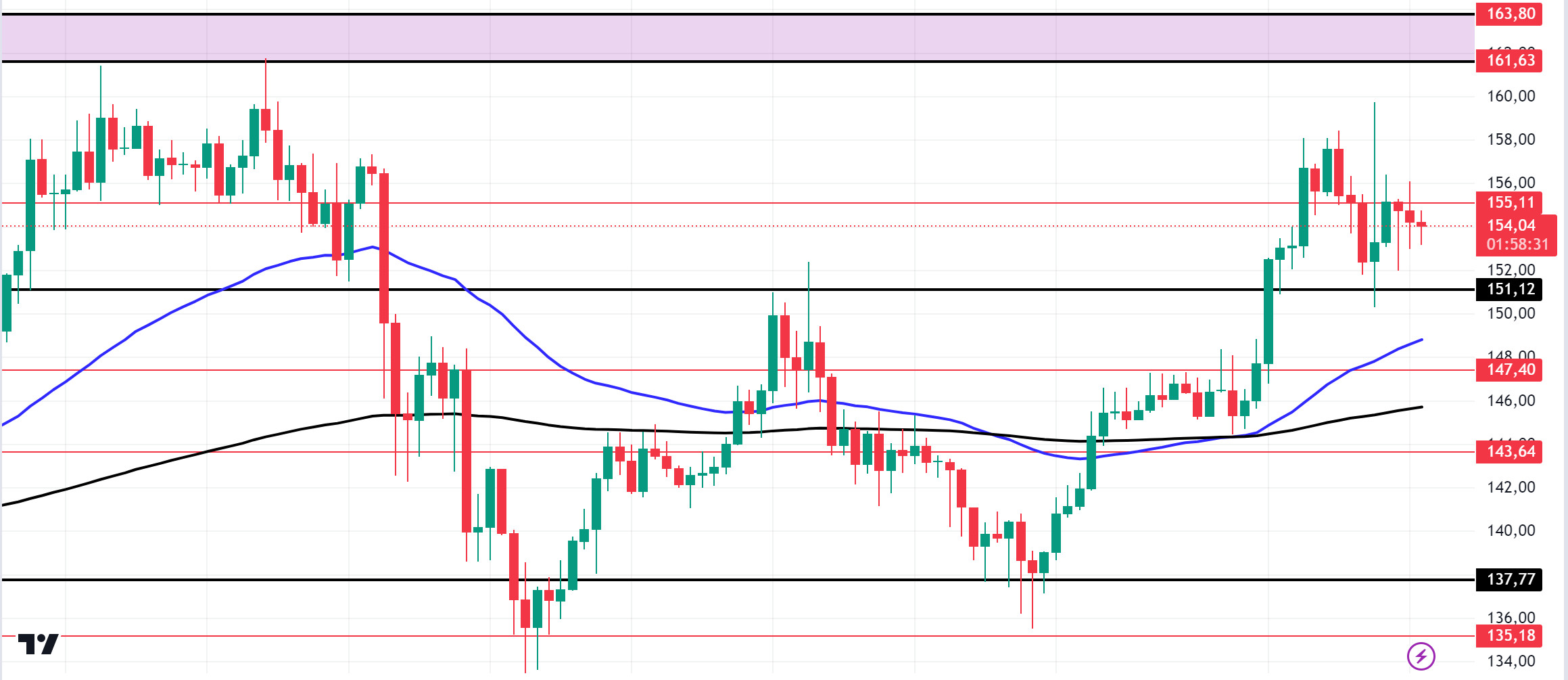This screenshot has height=680, width=1568.
Task: Click the purple lightning bolt icon
Action: 1421,656
